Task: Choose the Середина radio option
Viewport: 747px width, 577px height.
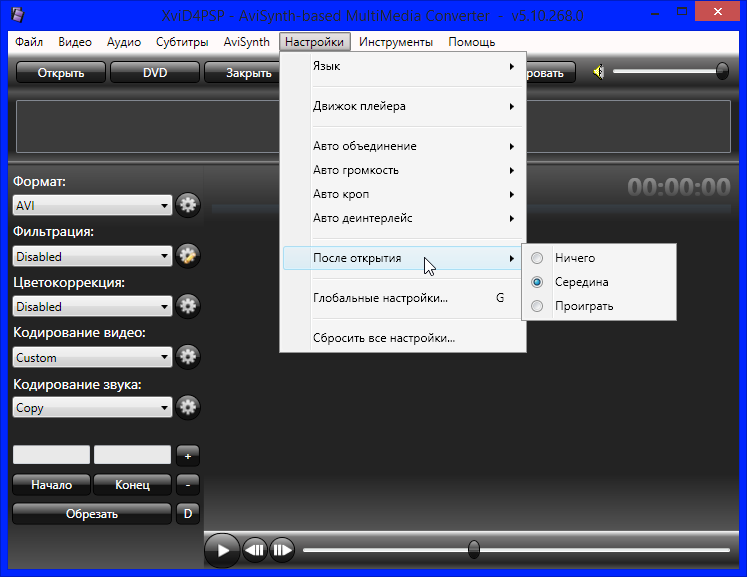Action: 538,282
